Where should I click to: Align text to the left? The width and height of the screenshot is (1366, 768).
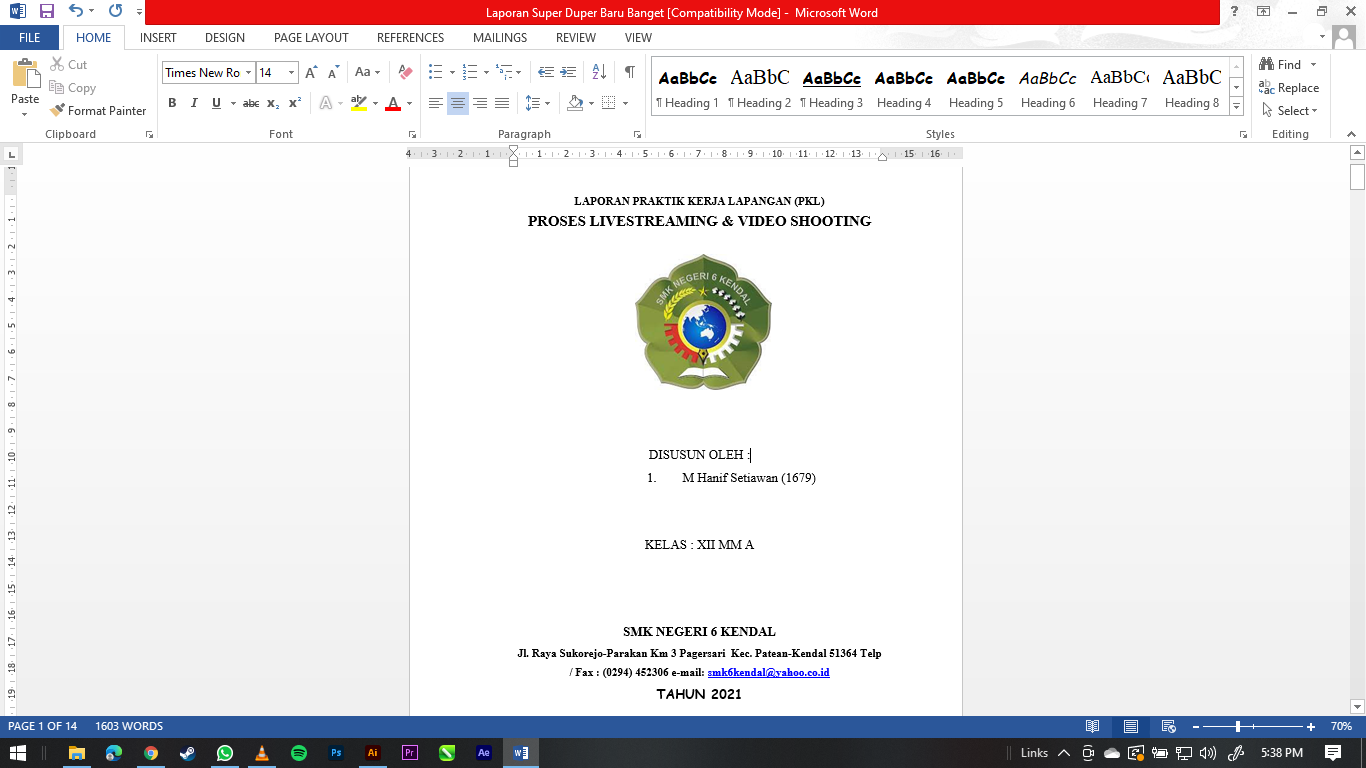point(436,103)
